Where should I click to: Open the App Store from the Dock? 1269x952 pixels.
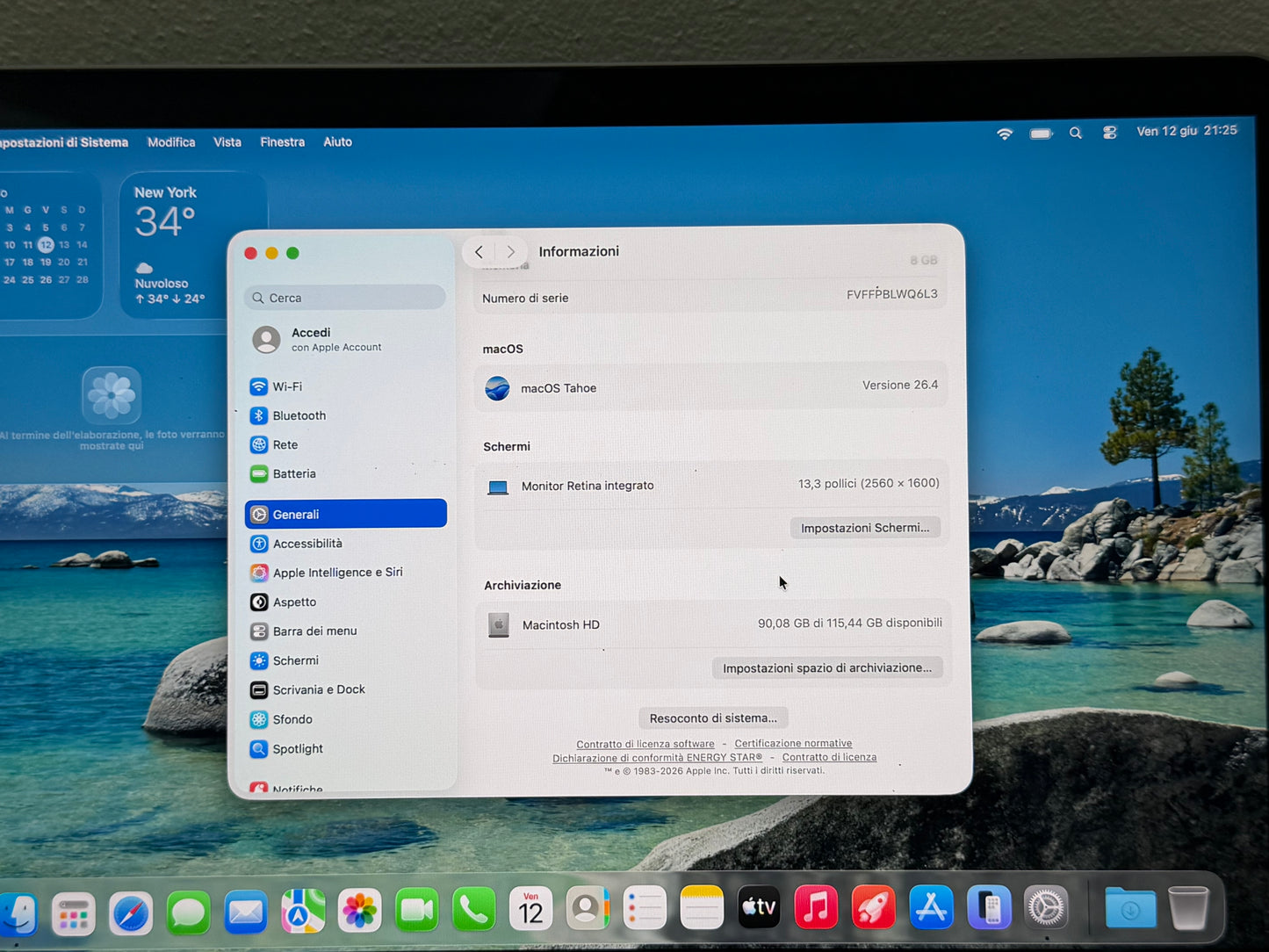(x=931, y=907)
